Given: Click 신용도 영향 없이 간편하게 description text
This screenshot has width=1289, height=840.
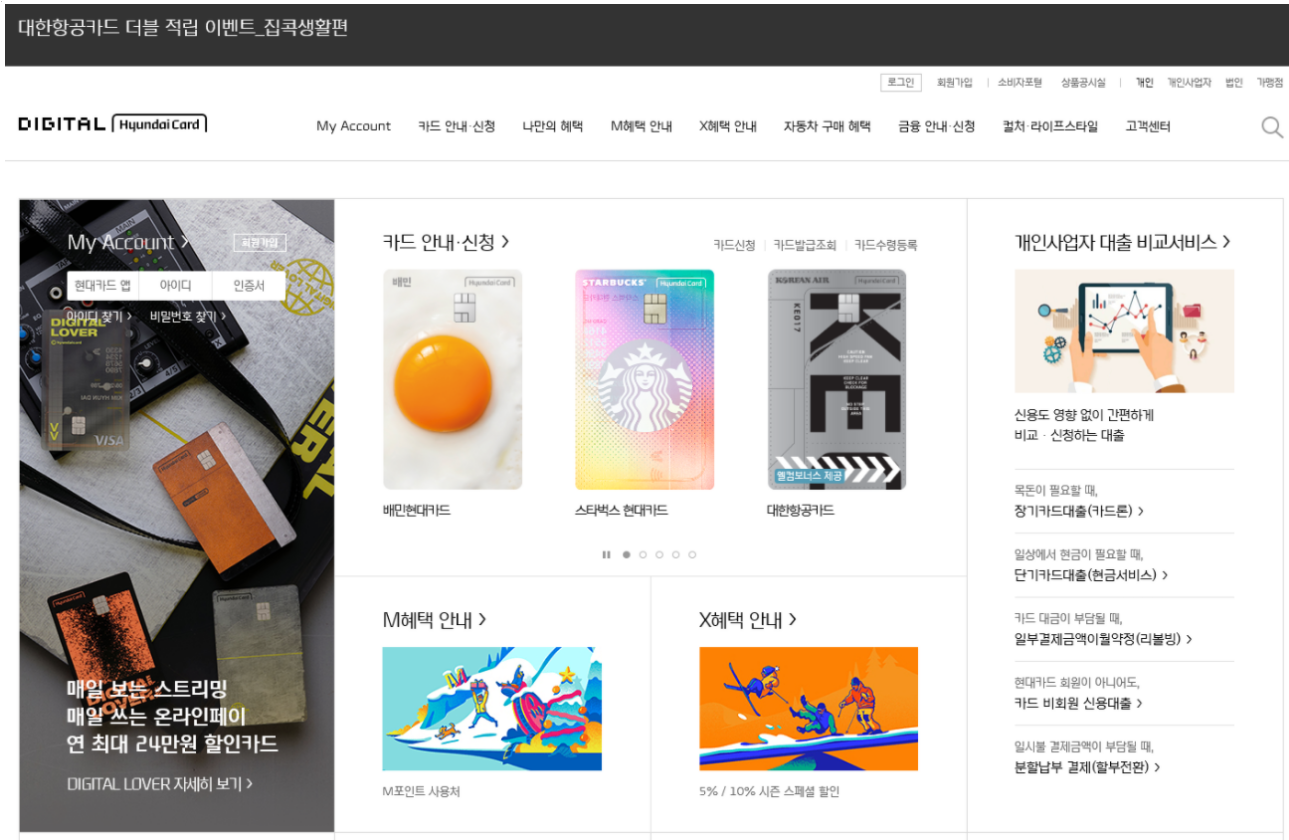Looking at the screenshot, I should tap(1084, 415).
